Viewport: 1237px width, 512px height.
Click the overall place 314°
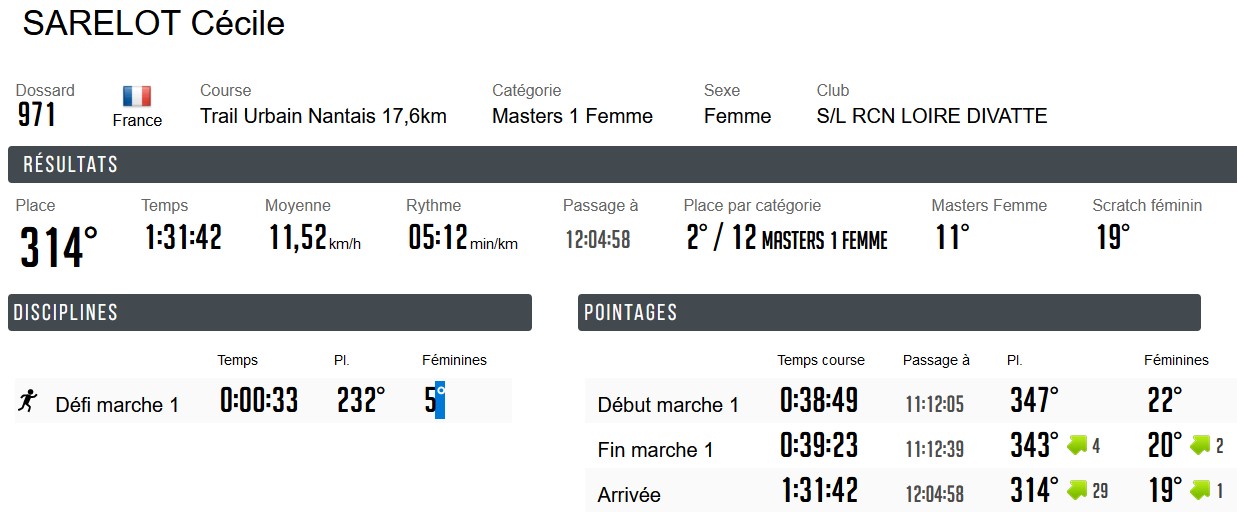[59, 247]
